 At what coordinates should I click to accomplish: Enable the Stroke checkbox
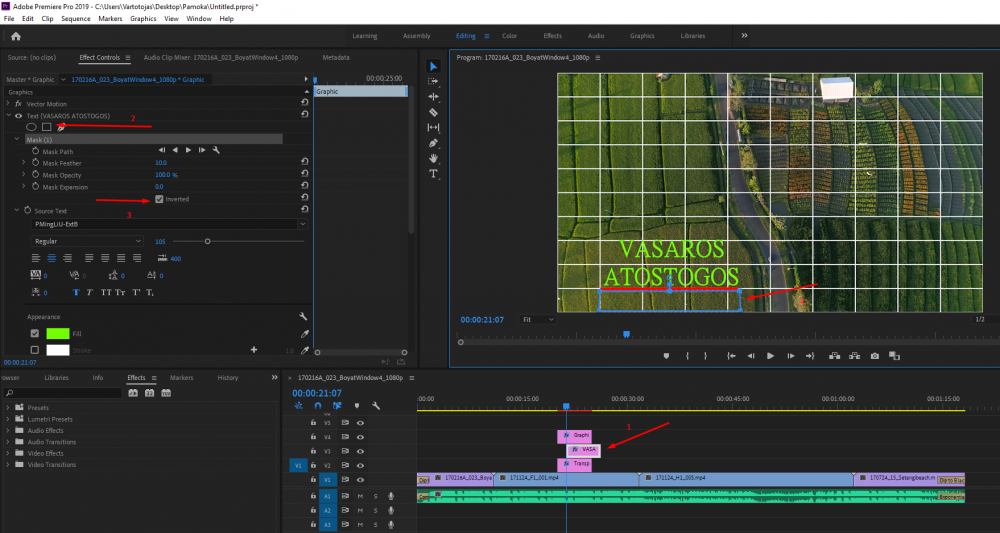(34, 350)
